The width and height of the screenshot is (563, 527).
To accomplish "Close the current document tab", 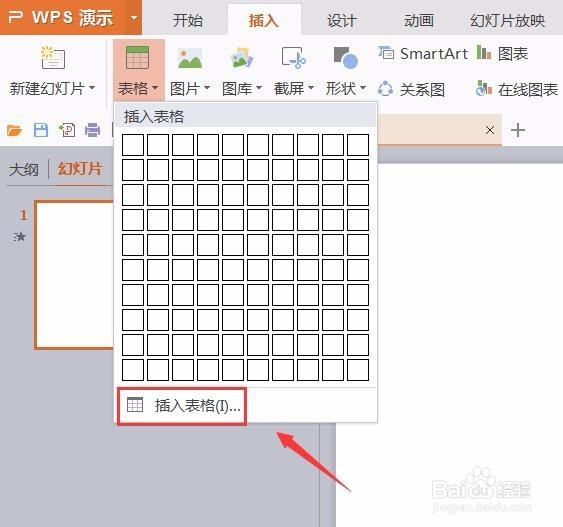I will point(490,130).
